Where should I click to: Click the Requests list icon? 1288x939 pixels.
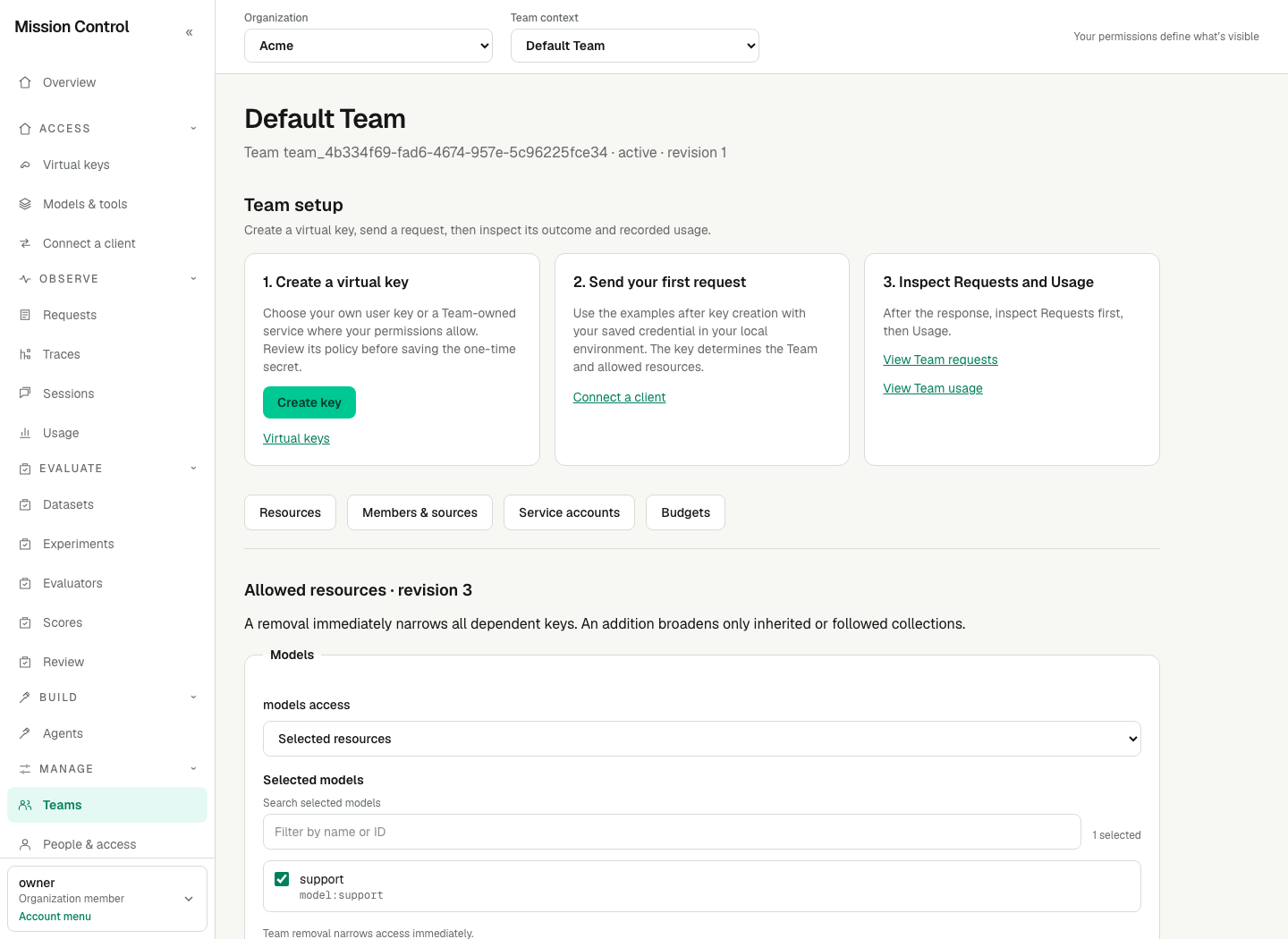point(25,315)
